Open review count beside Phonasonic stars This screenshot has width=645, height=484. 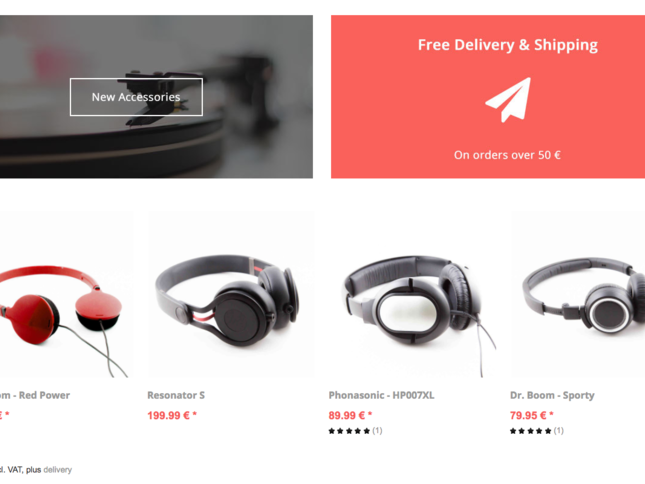pos(377,431)
